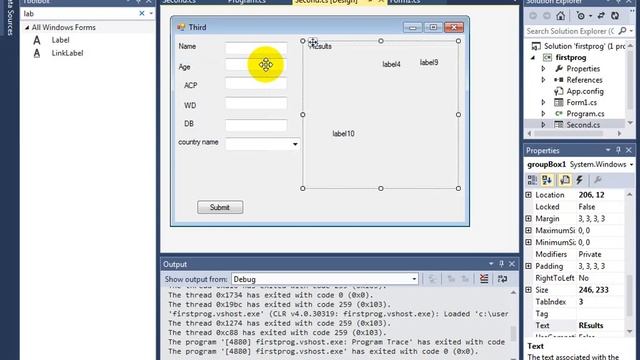Expand the Form1.cs node
Viewport: 640px width, 360px height.
pos(543,102)
